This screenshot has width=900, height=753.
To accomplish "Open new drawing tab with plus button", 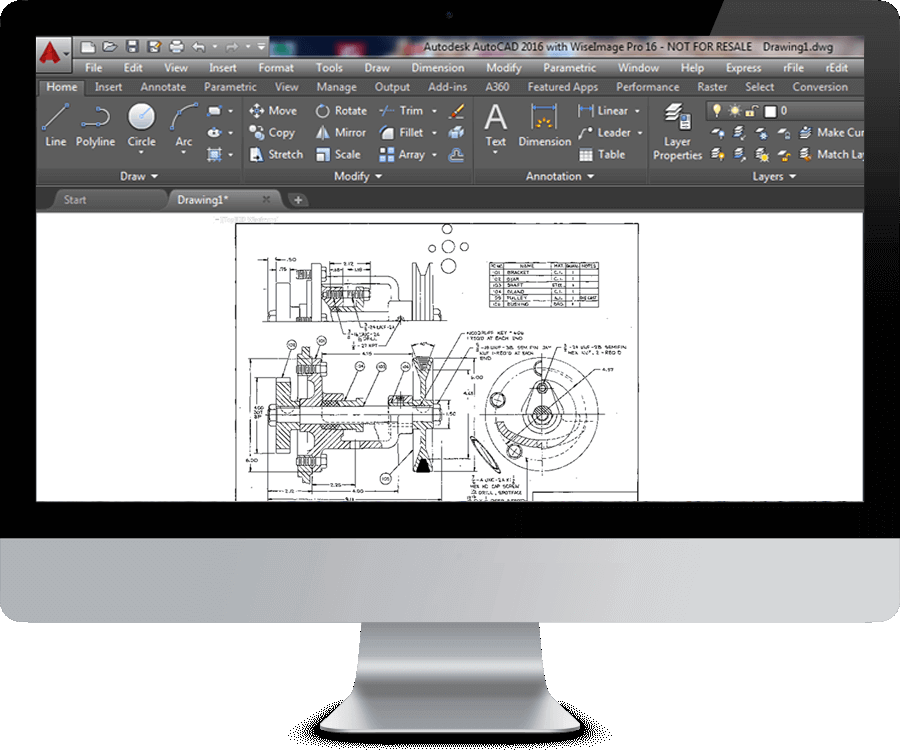I will pyautogui.click(x=298, y=200).
